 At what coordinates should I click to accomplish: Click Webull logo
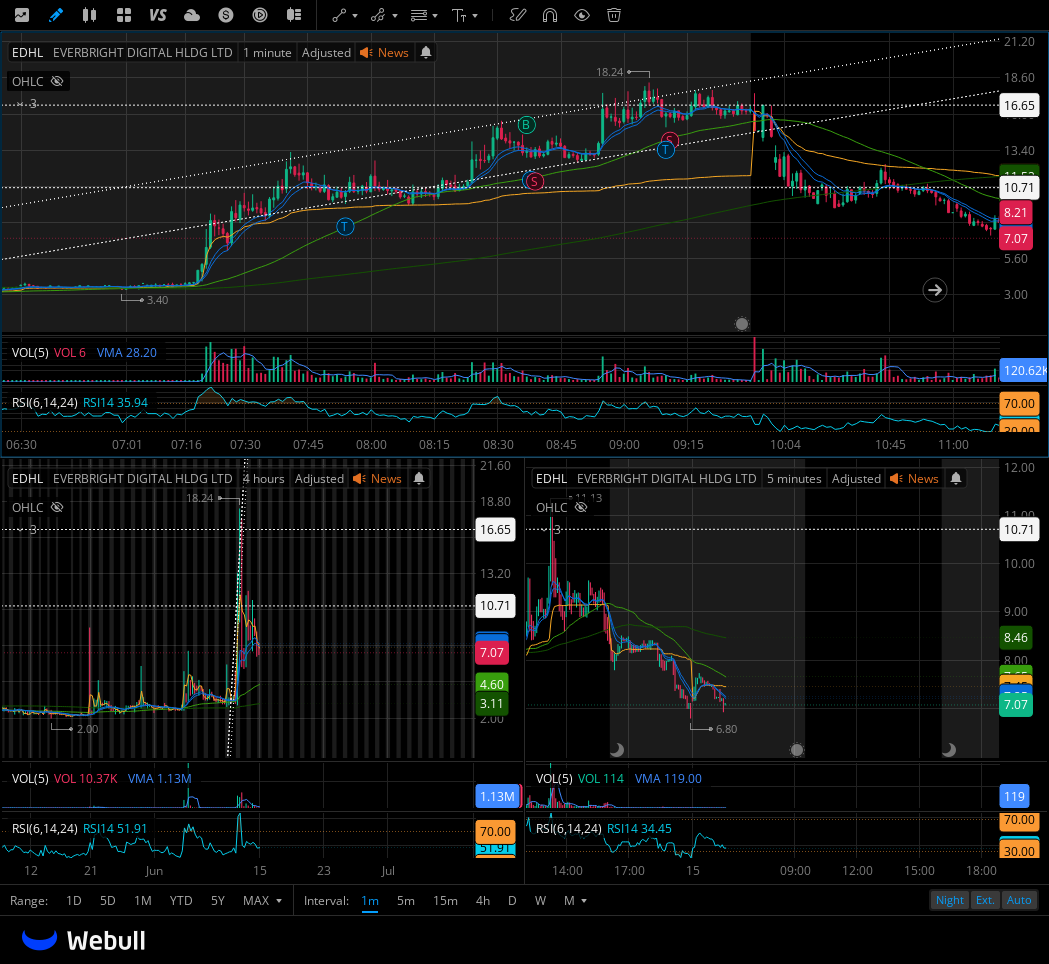click(84, 940)
